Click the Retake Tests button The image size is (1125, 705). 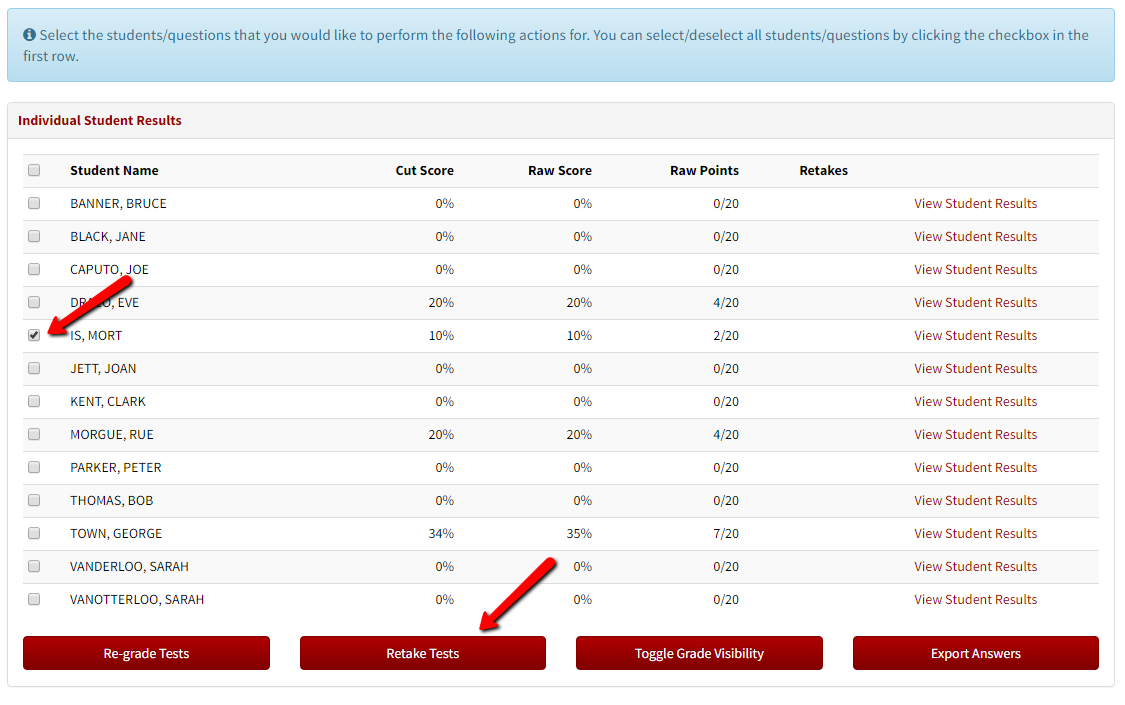422,653
